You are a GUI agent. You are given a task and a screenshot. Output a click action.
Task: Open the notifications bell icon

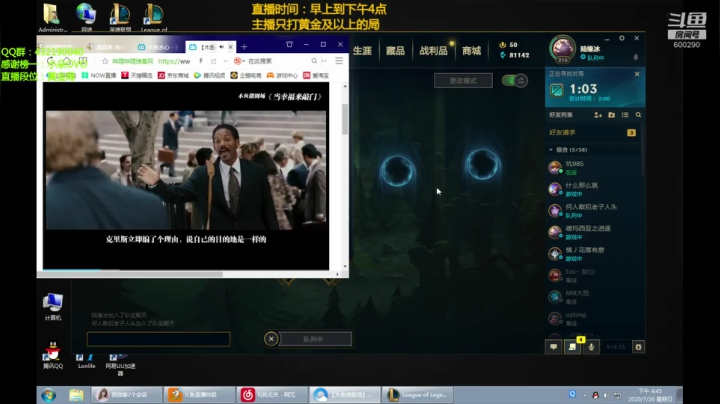(x=636, y=57)
